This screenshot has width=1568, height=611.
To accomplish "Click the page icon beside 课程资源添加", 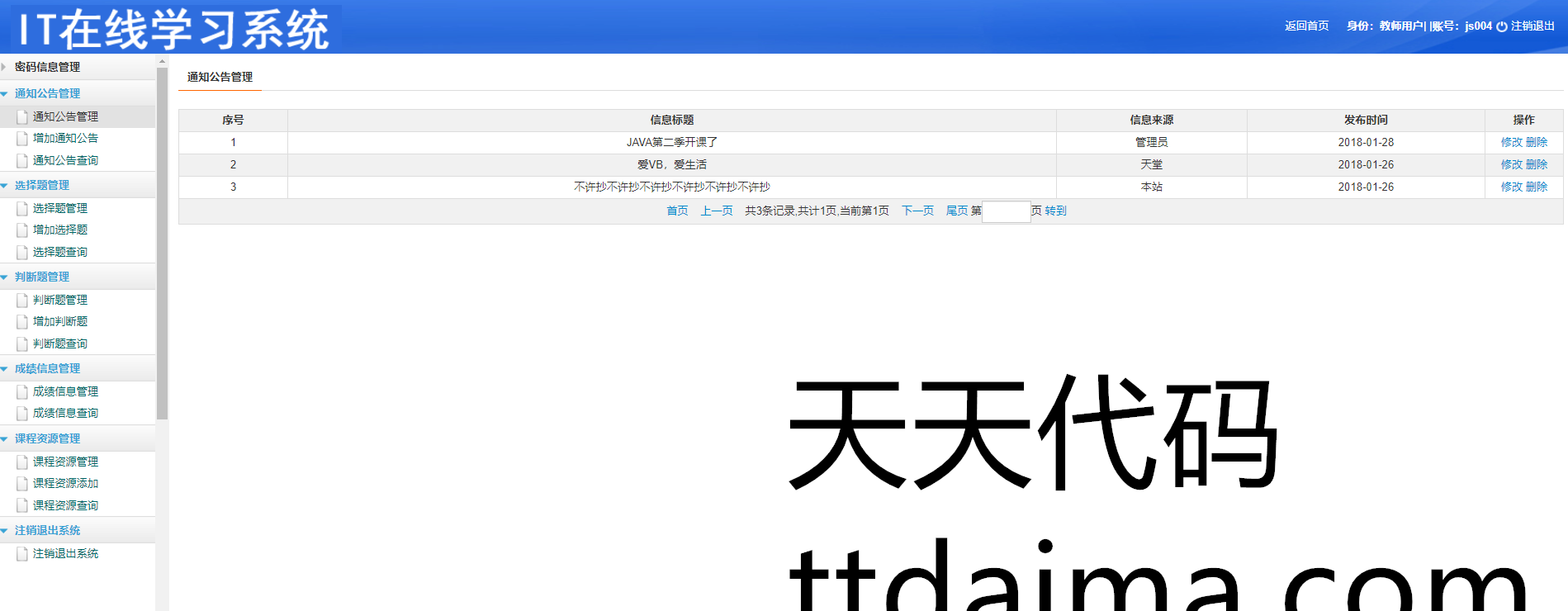I will tap(22, 484).
